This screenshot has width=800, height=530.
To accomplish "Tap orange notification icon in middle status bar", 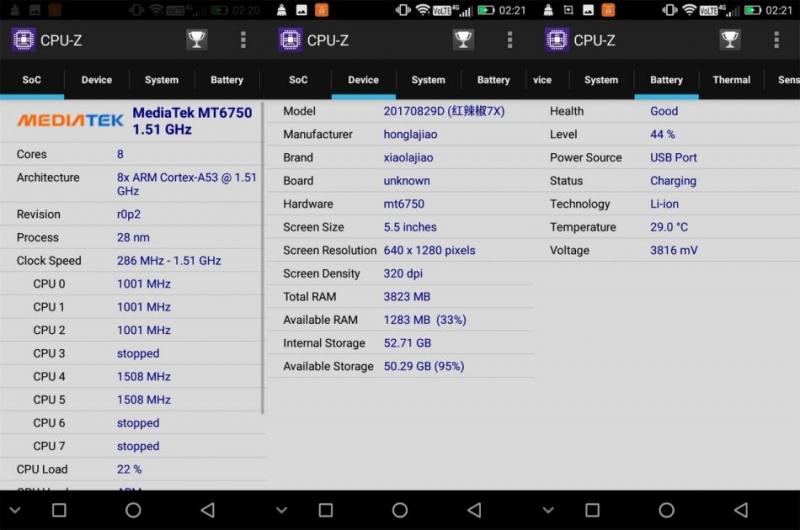I will click(321, 10).
